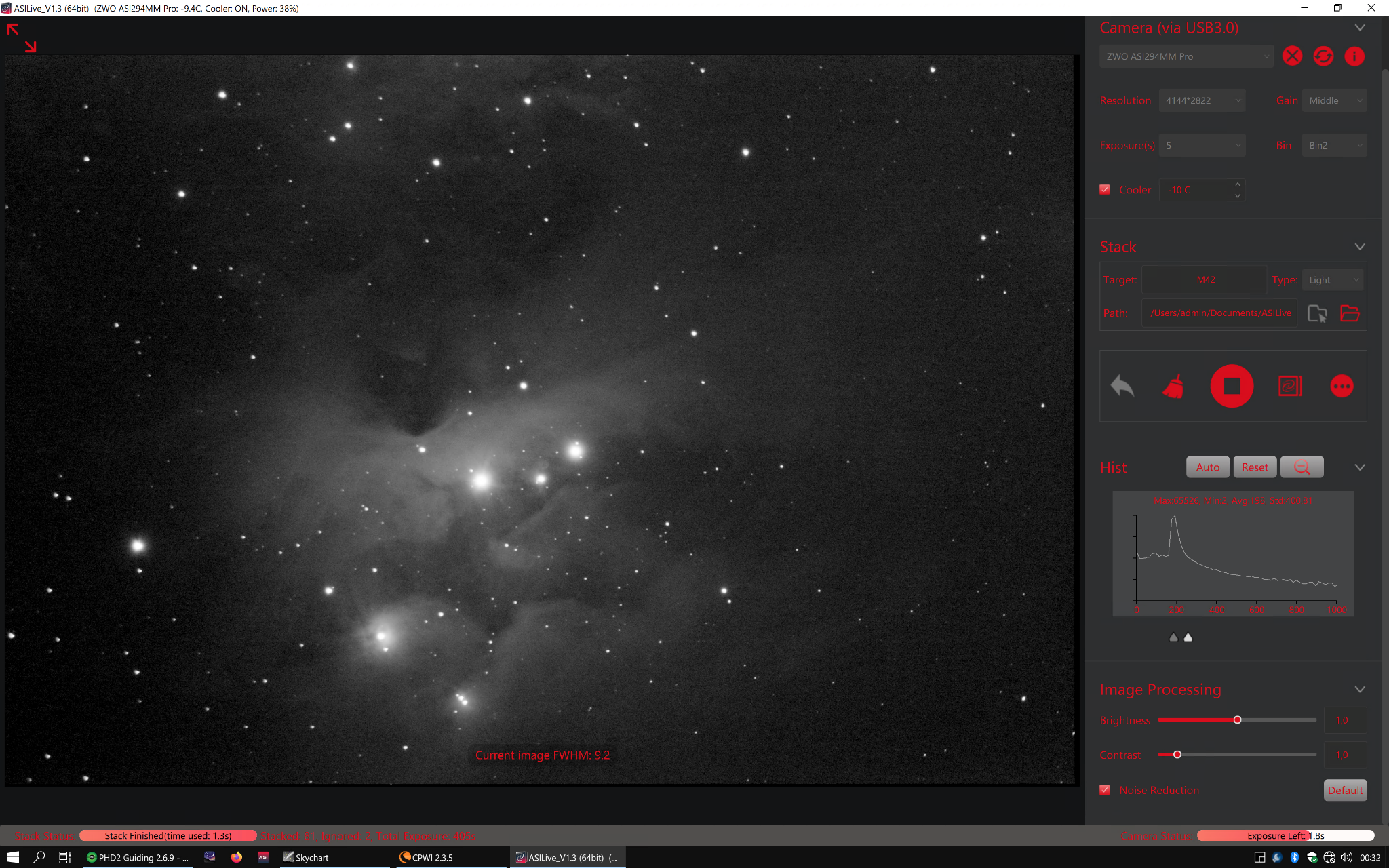Click the Brightness slider handle

[x=1237, y=719]
